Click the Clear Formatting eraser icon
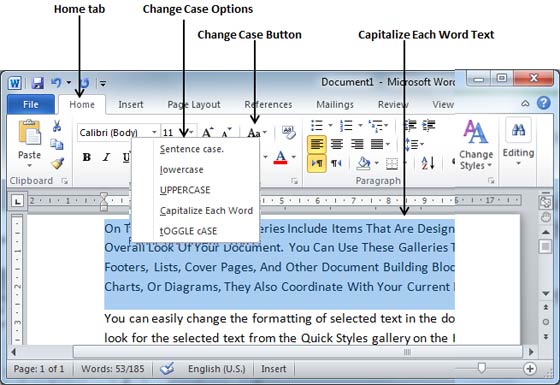This screenshot has width=560, height=385. coord(289,132)
